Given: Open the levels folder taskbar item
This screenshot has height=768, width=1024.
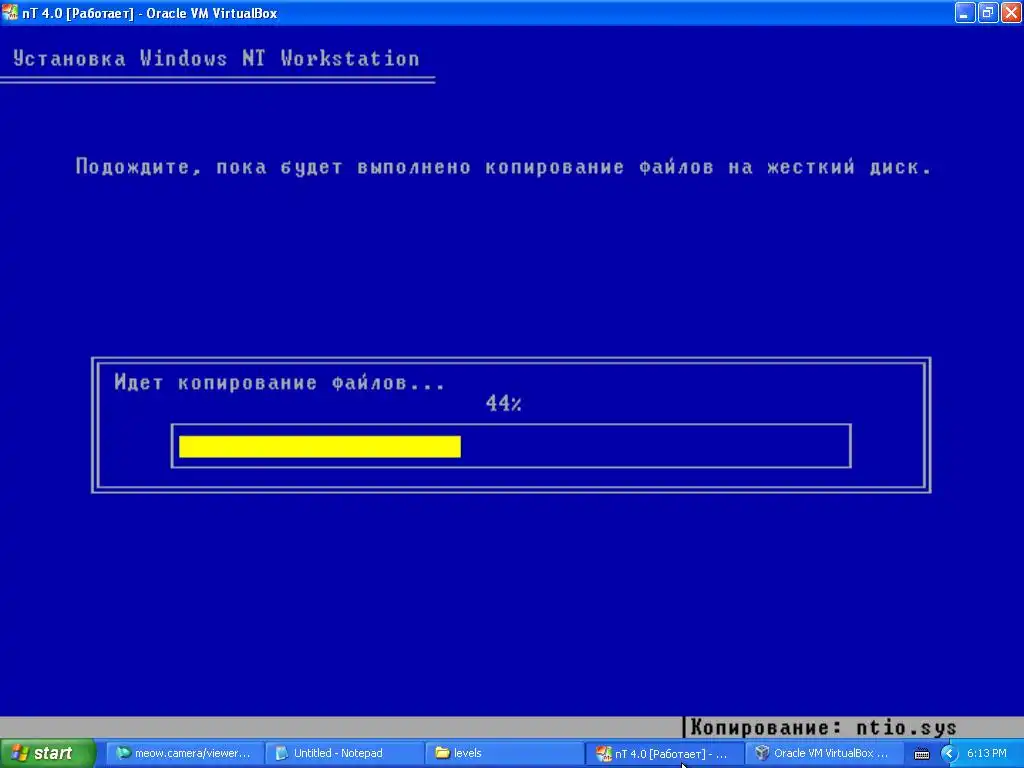Looking at the screenshot, I should click(x=504, y=753).
